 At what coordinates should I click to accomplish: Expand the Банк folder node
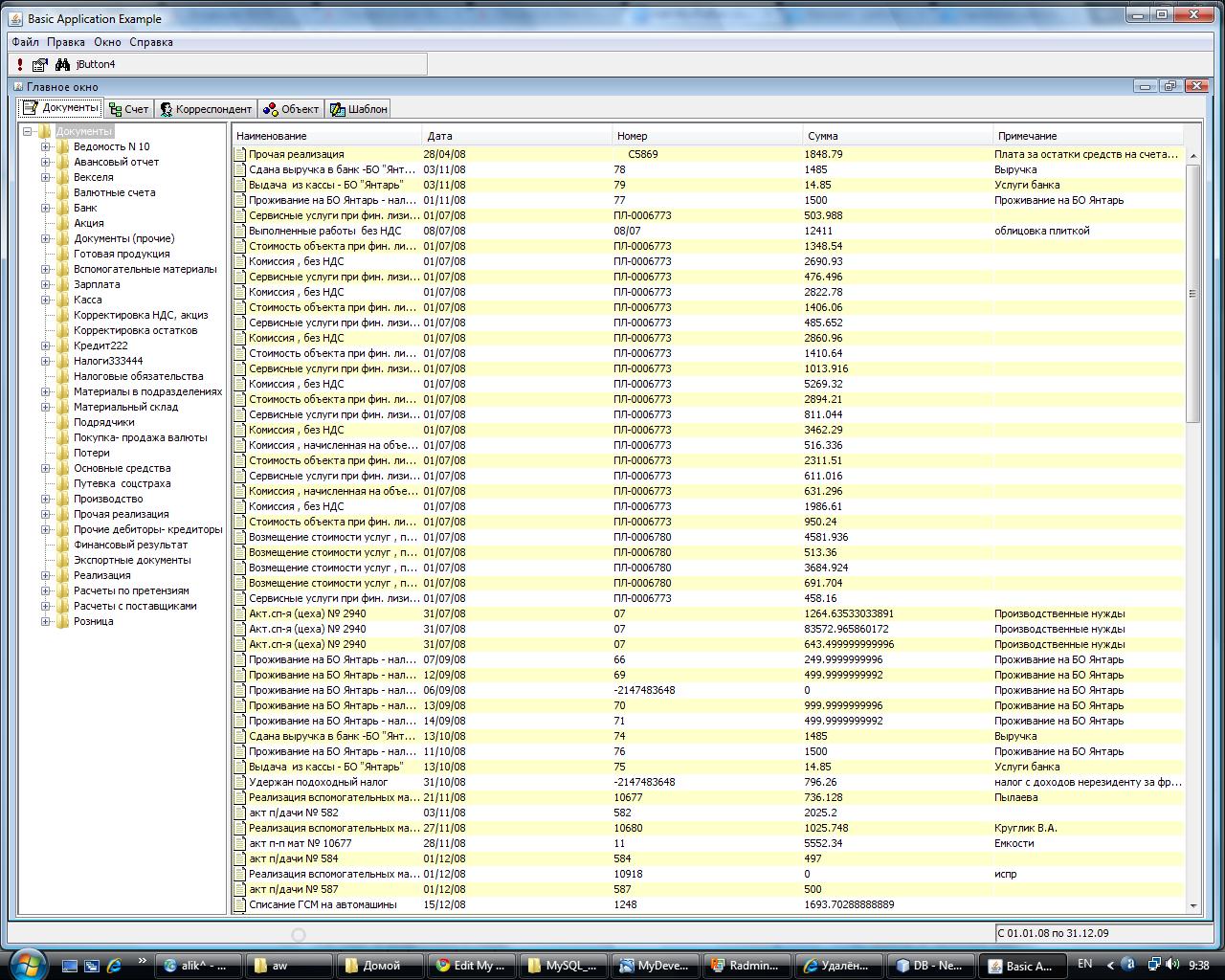[x=45, y=209]
